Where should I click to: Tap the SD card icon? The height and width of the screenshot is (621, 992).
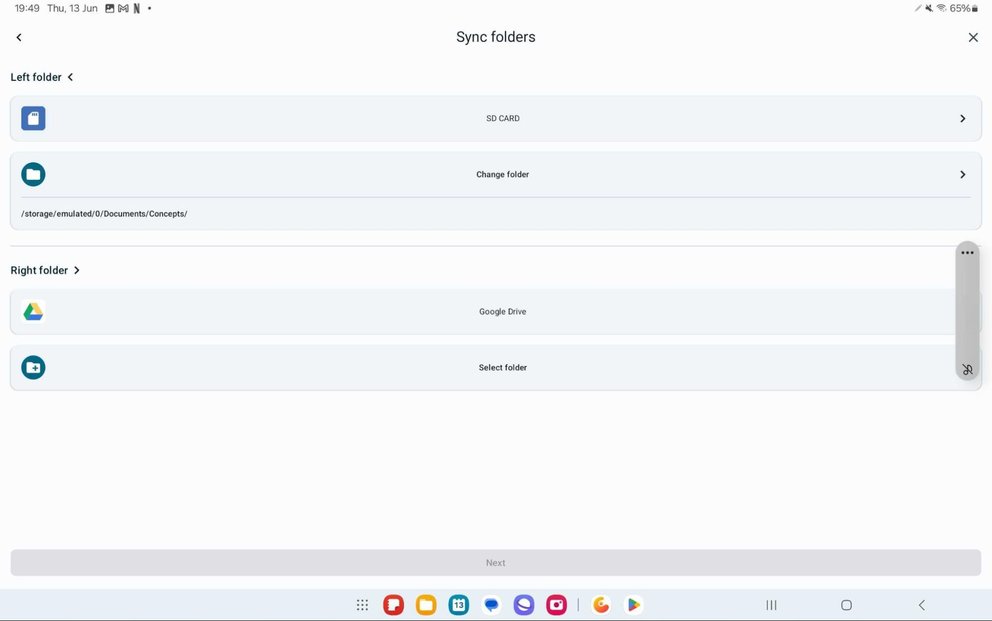[x=33, y=118]
